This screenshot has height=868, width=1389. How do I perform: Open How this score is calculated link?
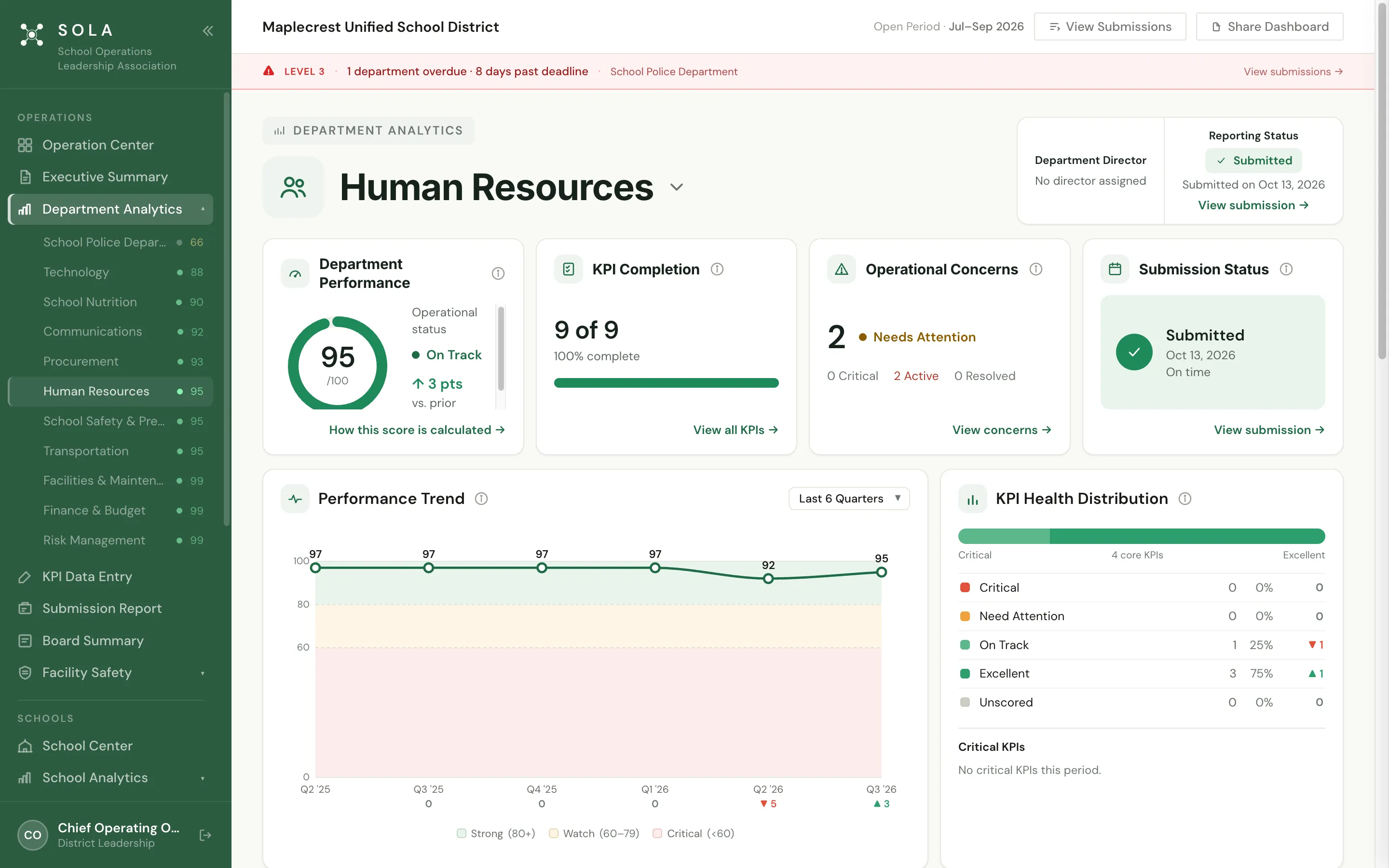[x=417, y=430]
